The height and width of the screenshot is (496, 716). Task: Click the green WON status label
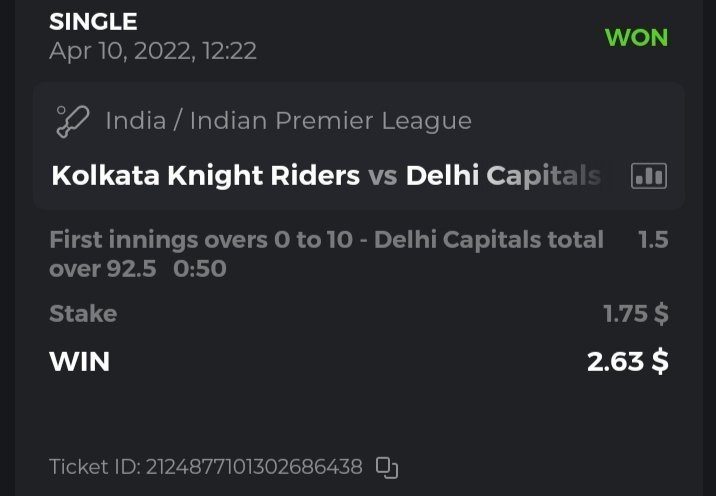tap(636, 38)
